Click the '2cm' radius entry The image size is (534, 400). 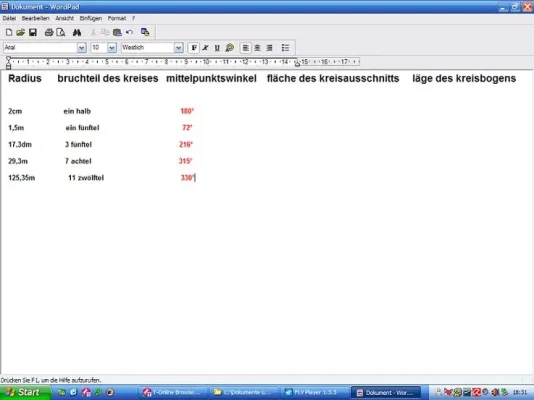(15, 111)
